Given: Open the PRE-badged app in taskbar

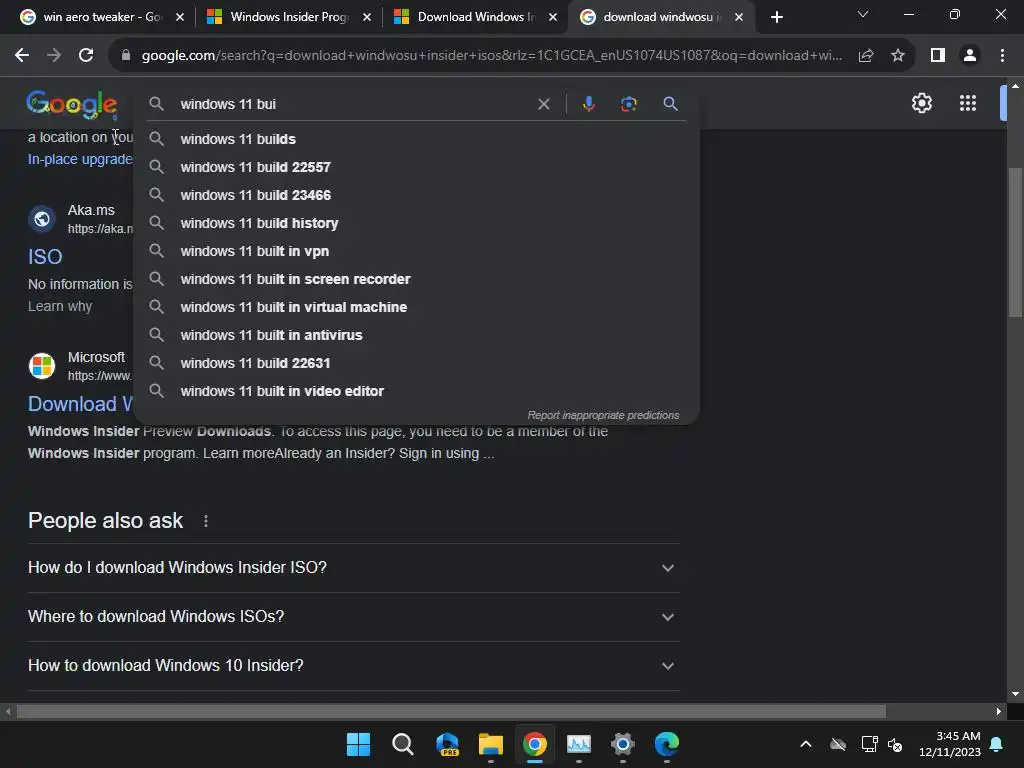Looking at the screenshot, I should (447, 744).
